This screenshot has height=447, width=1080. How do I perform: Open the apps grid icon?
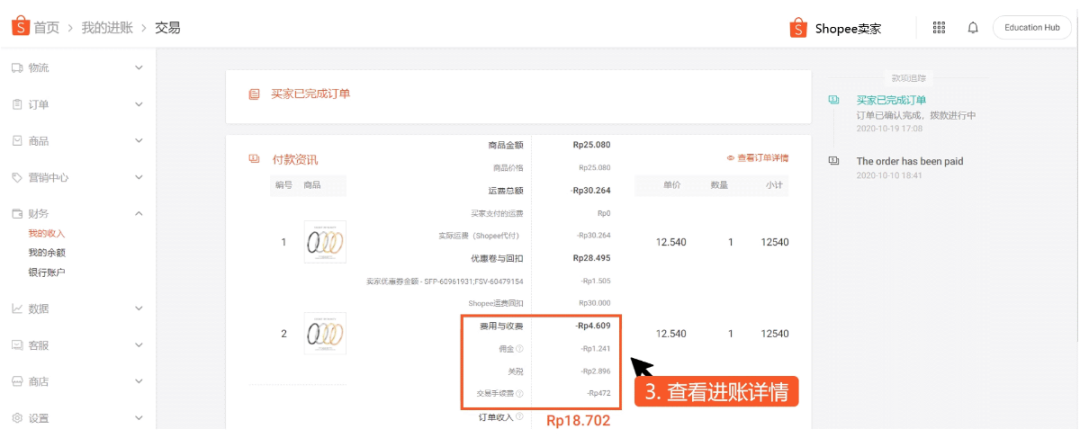tap(939, 28)
